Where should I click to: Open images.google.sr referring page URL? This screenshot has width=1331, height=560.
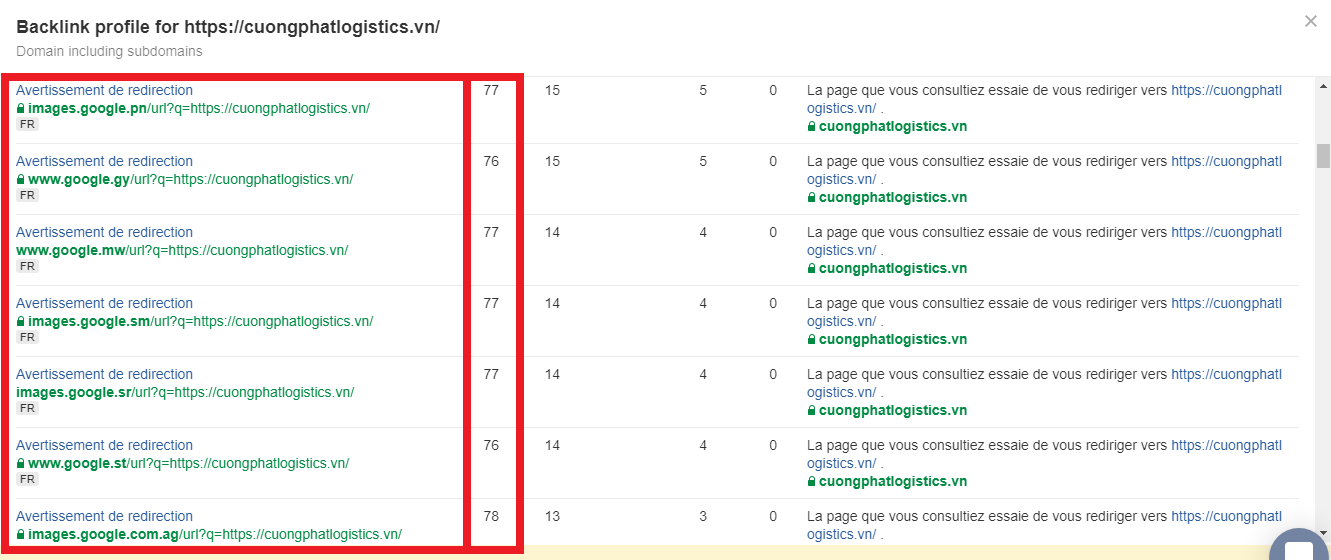pos(185,392)
